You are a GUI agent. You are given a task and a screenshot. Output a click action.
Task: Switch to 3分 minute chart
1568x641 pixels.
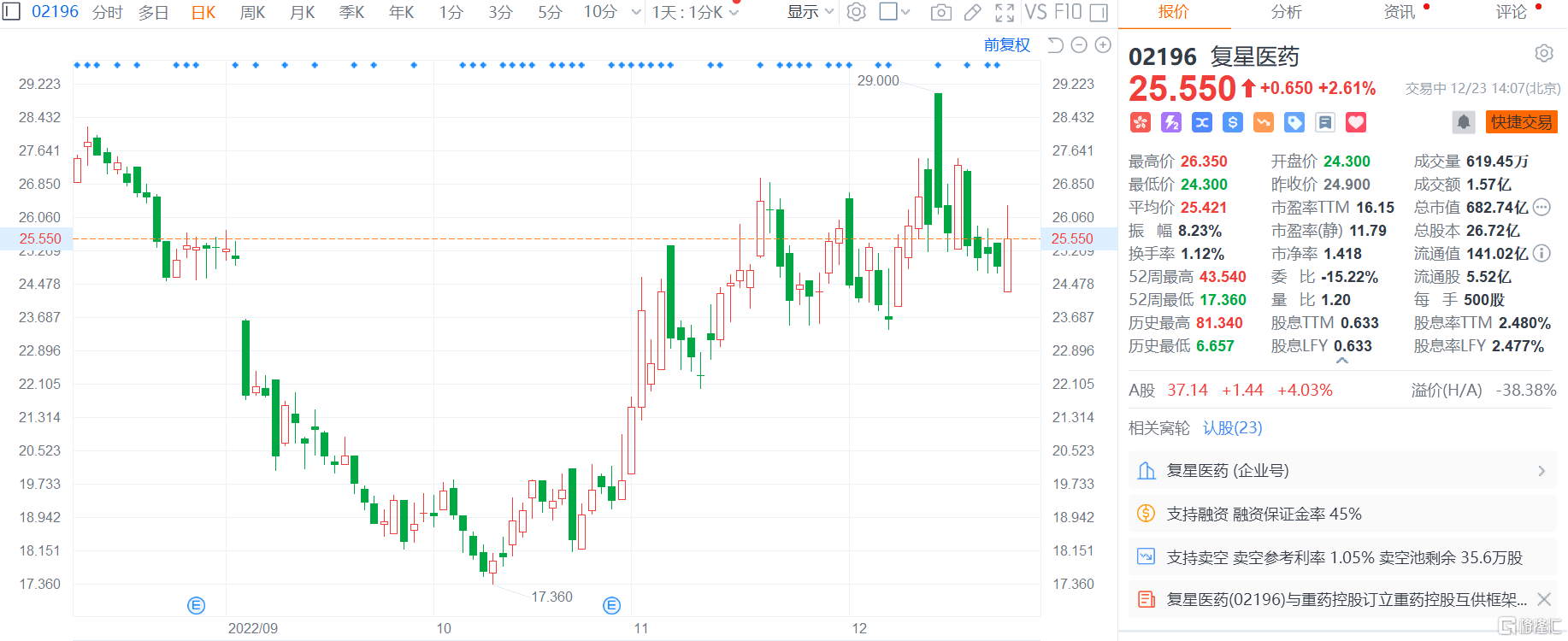coord(500,13)
